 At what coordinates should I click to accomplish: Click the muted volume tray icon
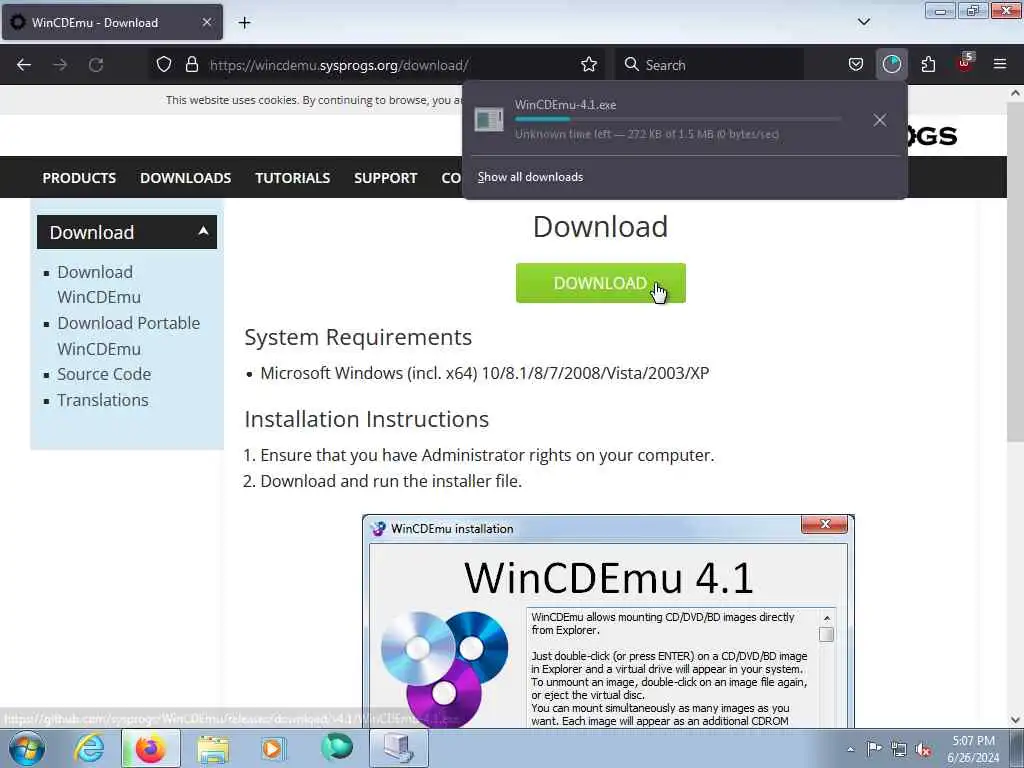pos(923,749)
